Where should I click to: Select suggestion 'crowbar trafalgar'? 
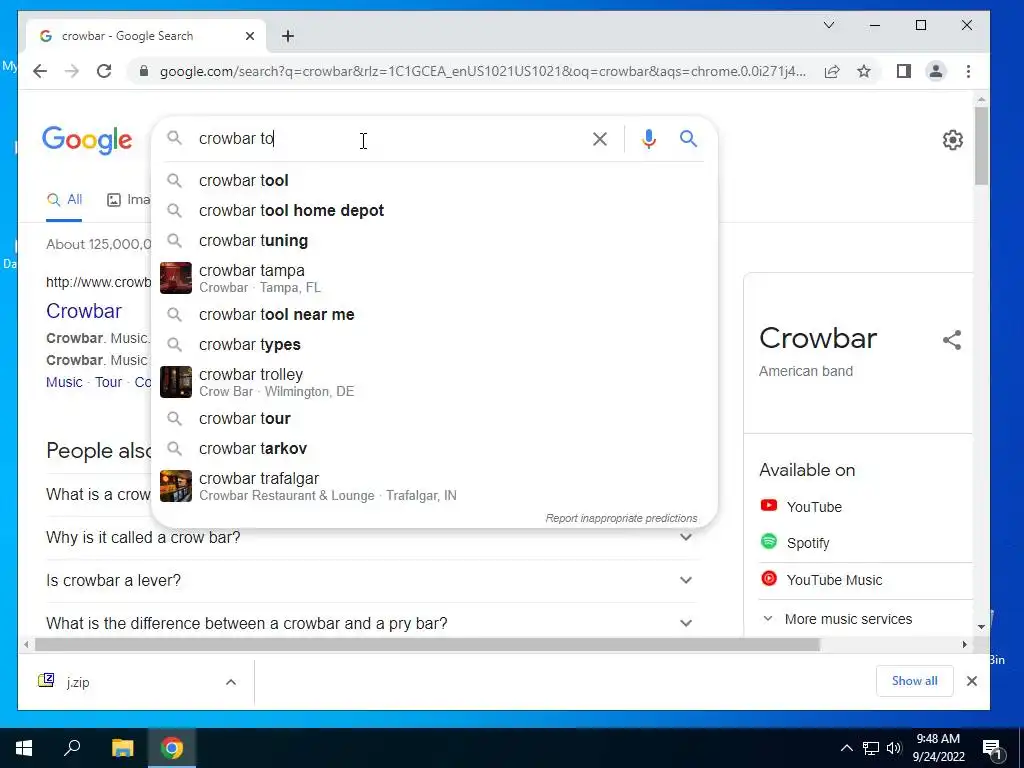[x=434, y=486]
